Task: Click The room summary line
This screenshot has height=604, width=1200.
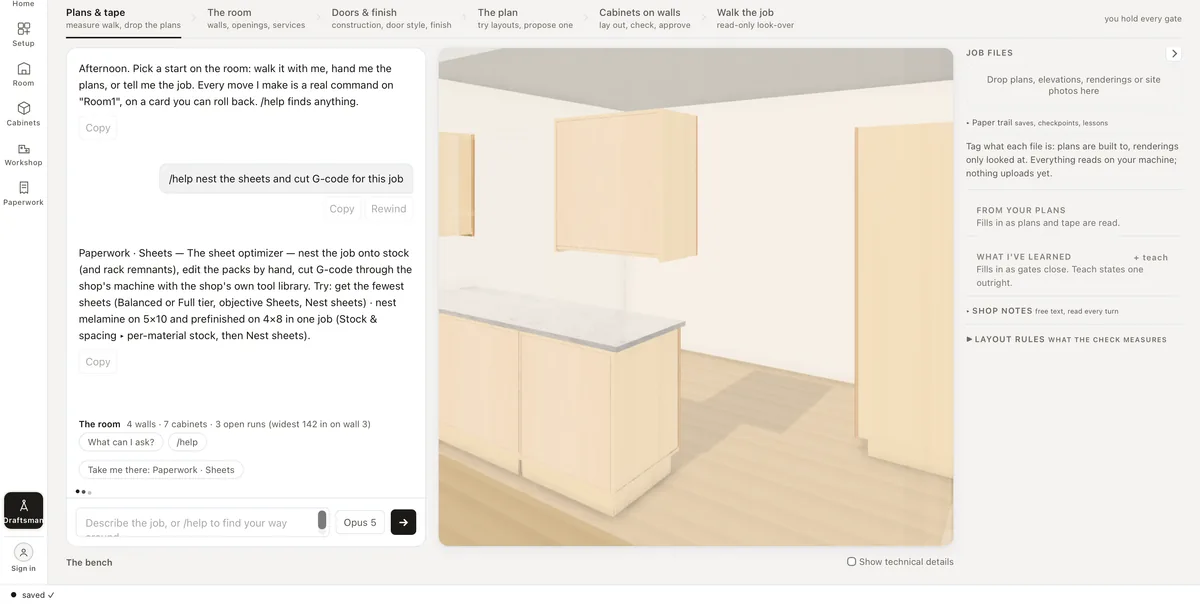Action: pyautogui.click(x=225, y=424)
